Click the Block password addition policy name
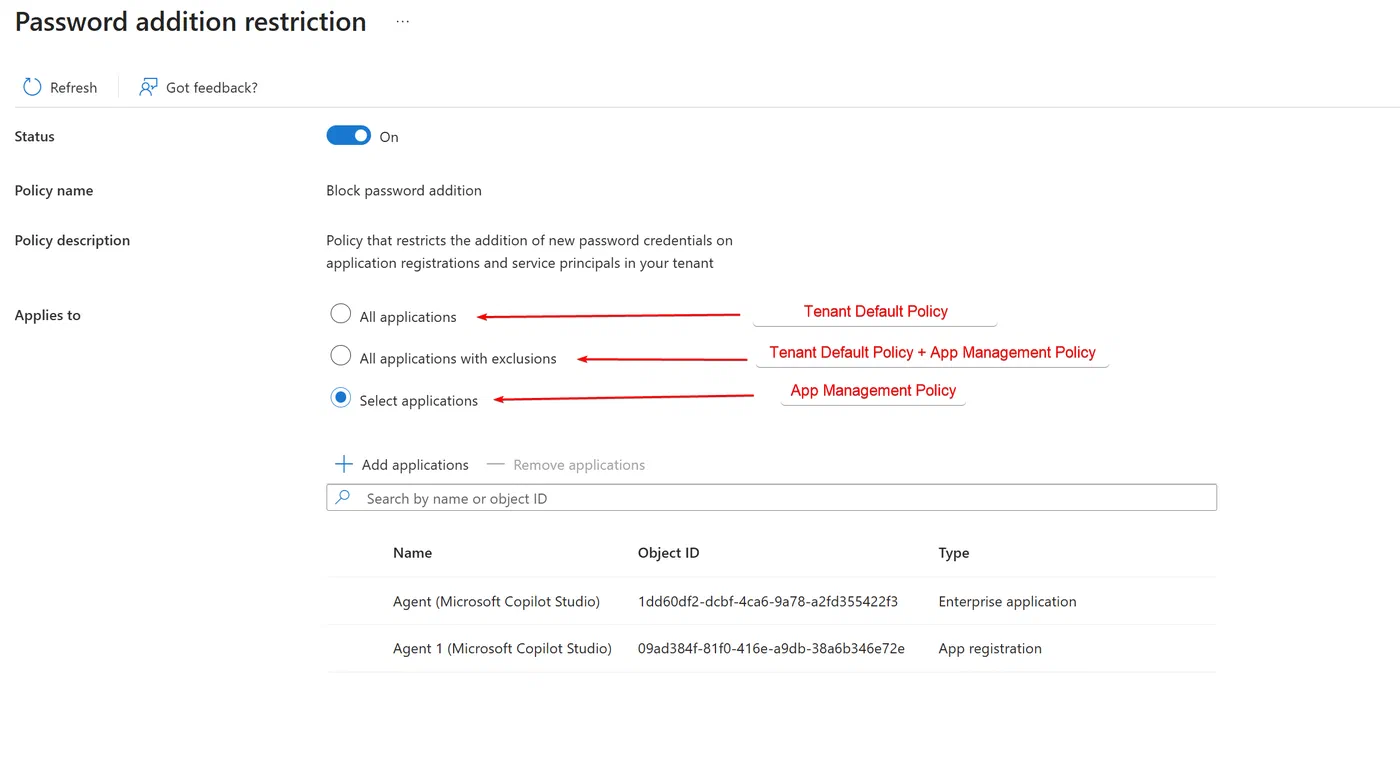 click(x=404, y=191)
